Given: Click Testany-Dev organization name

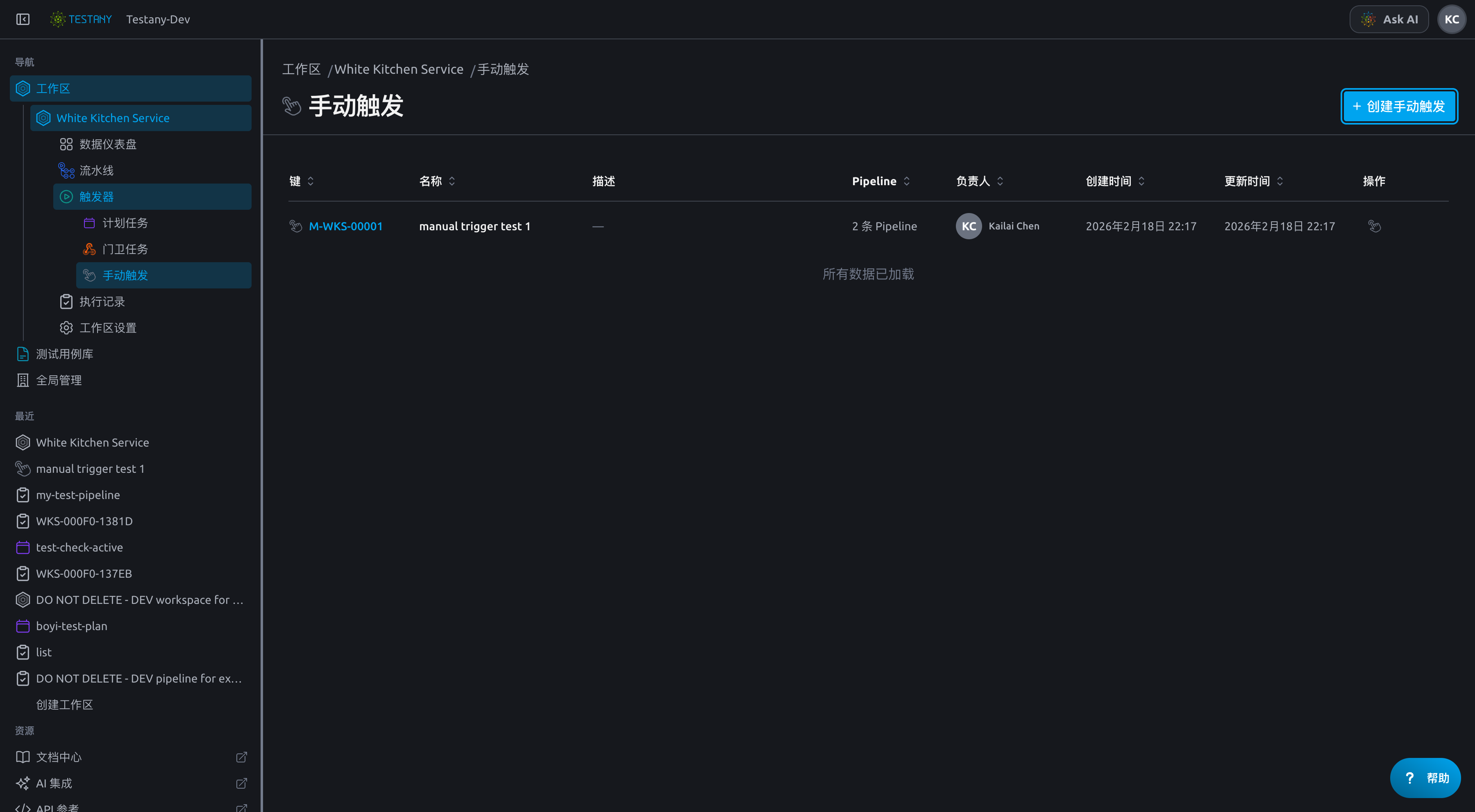Looking at the screenshot, I should tap(158, 20).
